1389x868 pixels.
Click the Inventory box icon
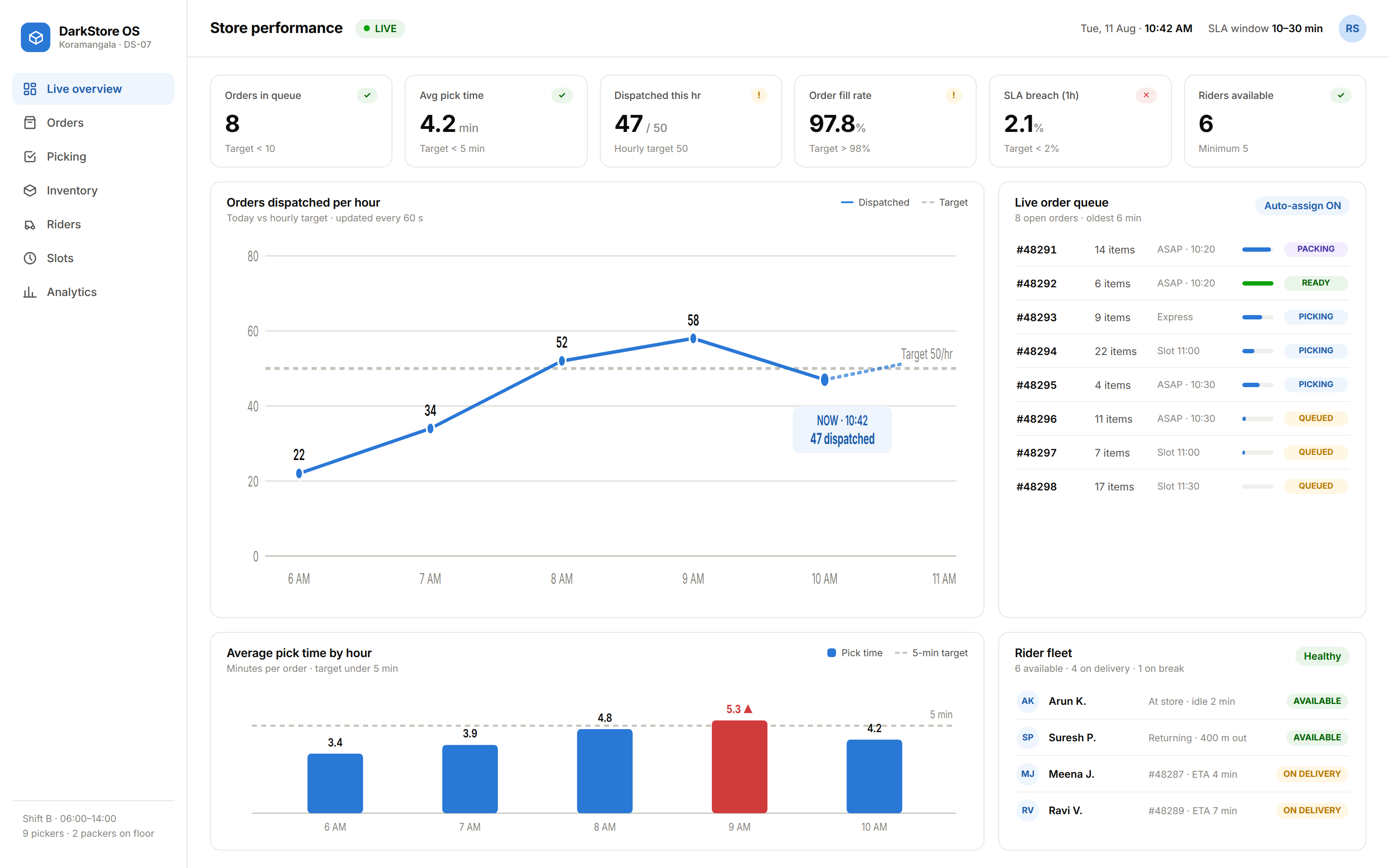30,191
